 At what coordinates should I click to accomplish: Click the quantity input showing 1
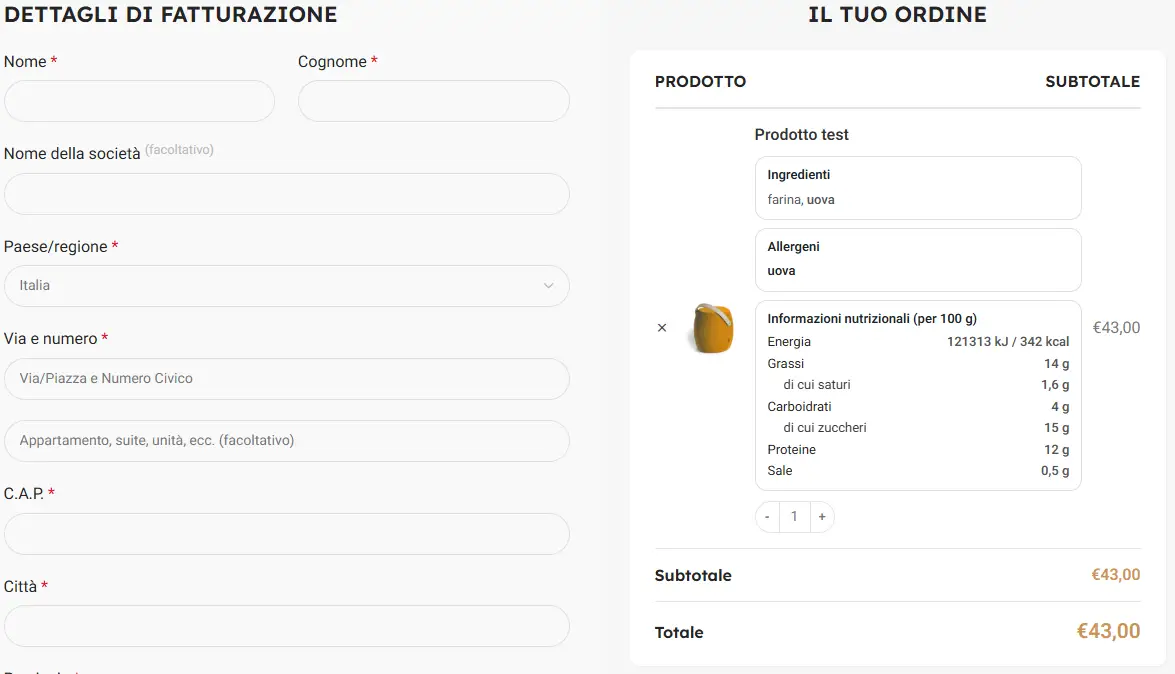(x=794, y=516)
